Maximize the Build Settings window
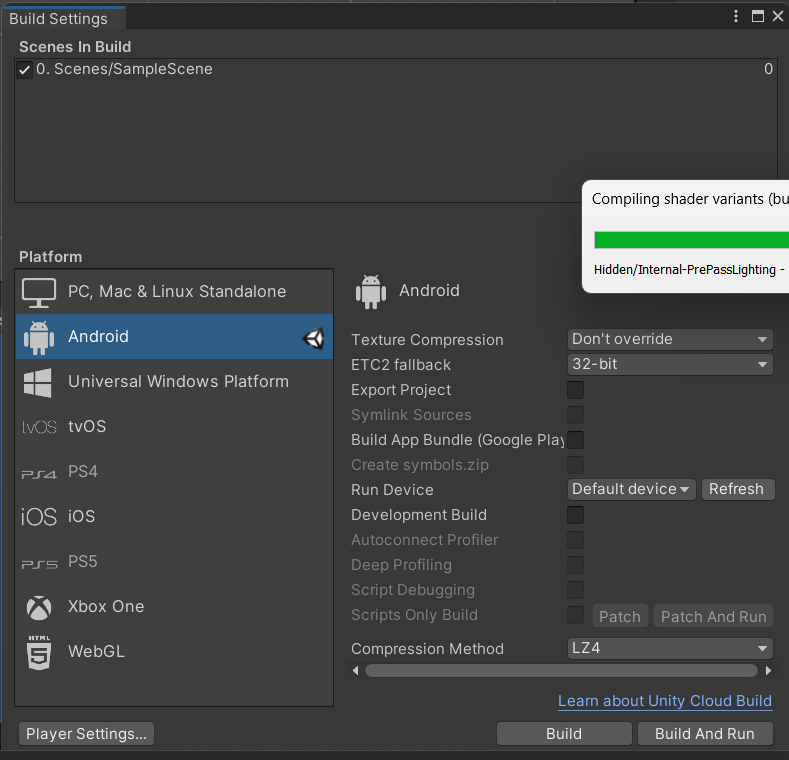The image size is (789, 760). pos(758,16)
